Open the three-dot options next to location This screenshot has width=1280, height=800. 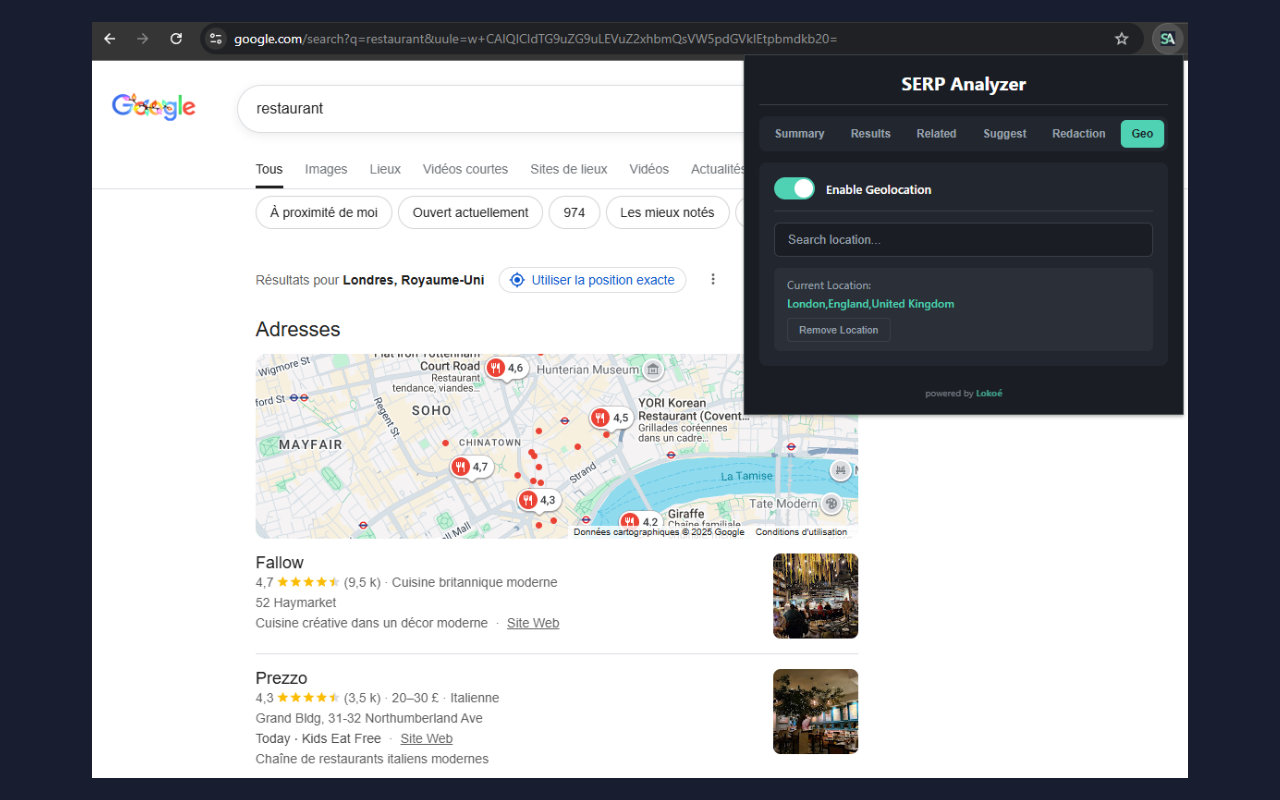[x=713, y=279]
